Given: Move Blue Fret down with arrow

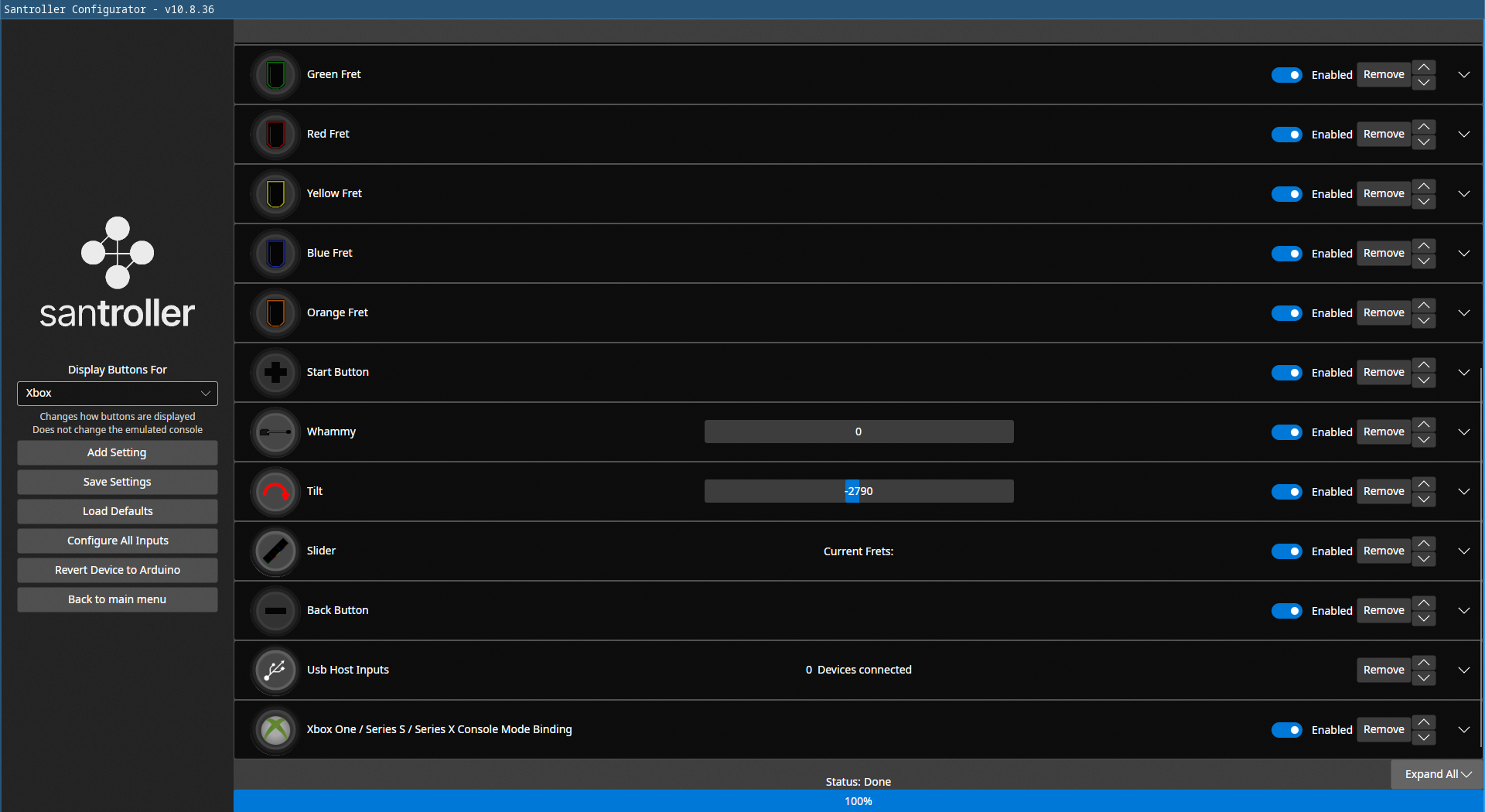Looking at the screenshot, I should (x=1423, y=261).
